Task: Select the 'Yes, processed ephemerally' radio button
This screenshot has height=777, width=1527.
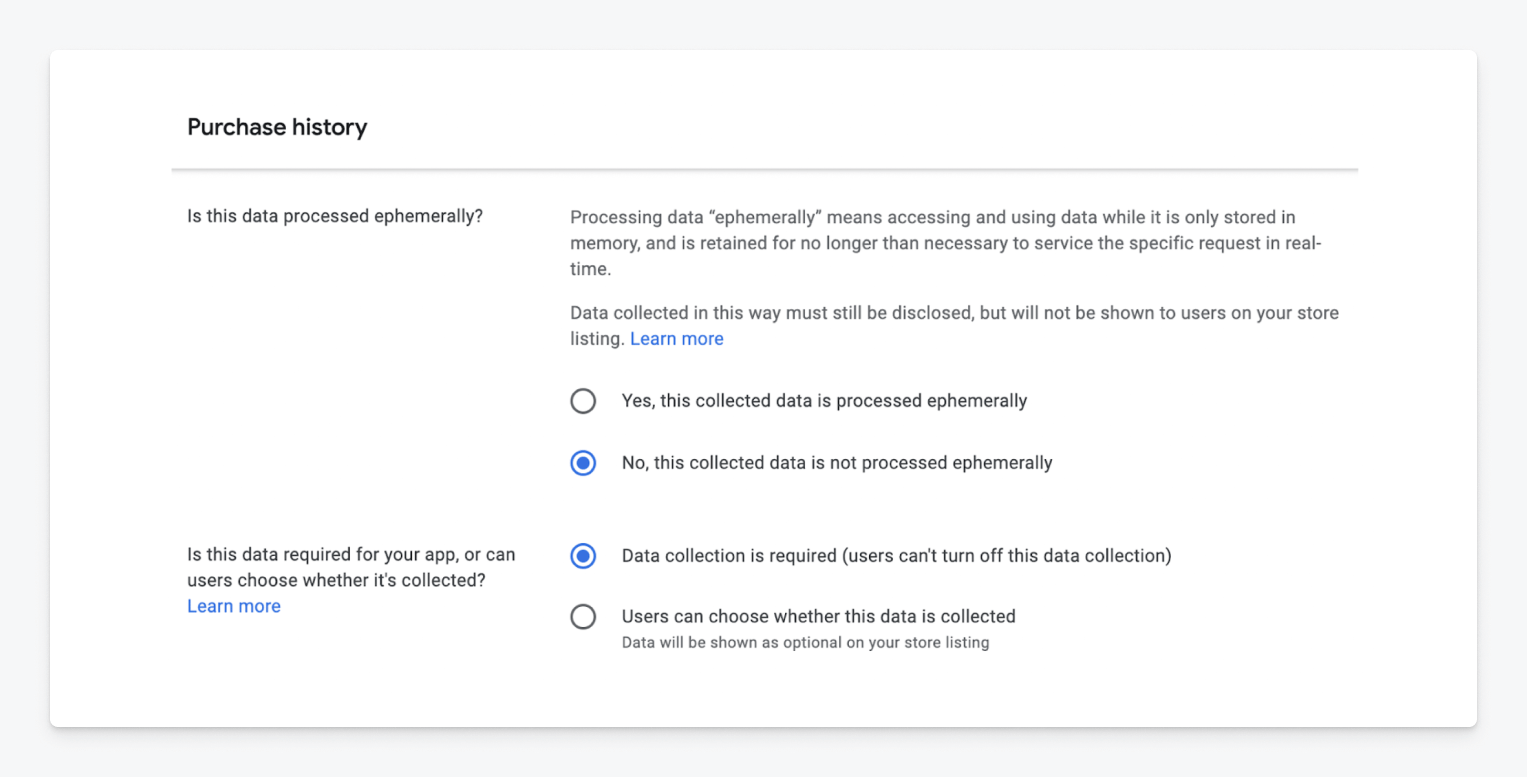Action: pyautogui.click(x=583, y=401)
